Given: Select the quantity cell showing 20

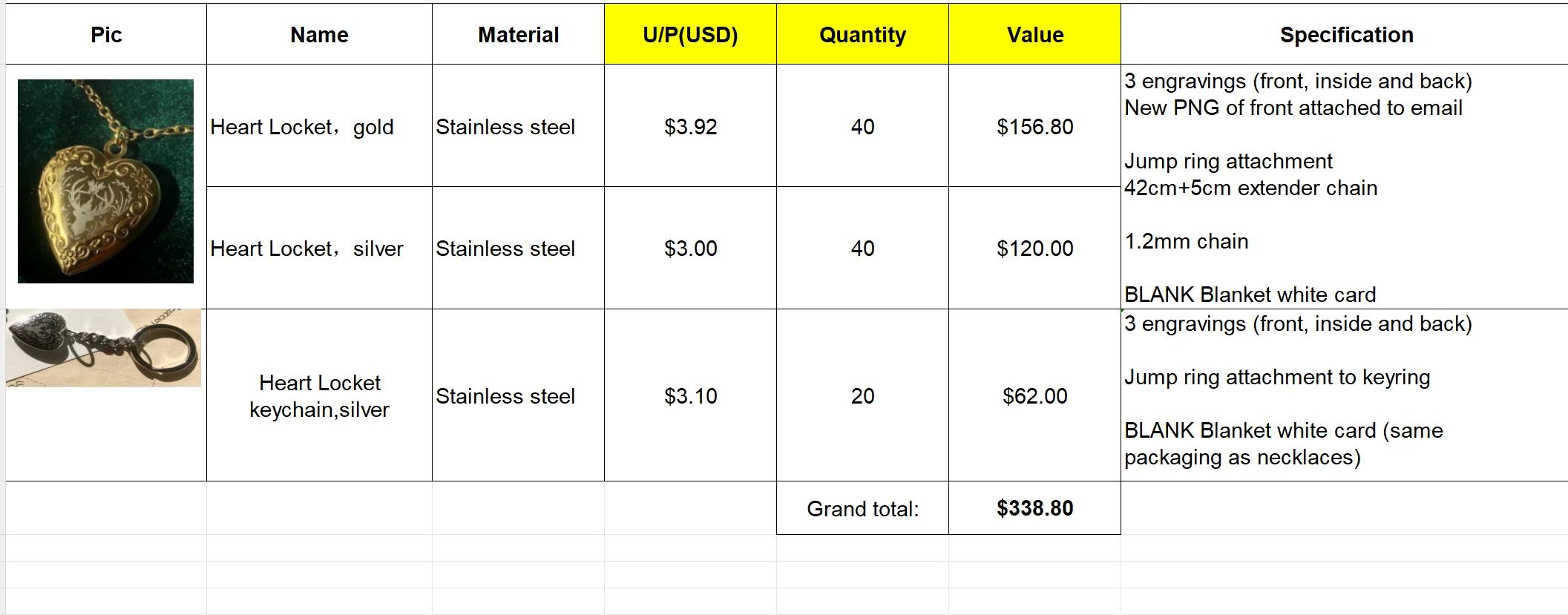Looking at the screenshot, I should [862, 395].
